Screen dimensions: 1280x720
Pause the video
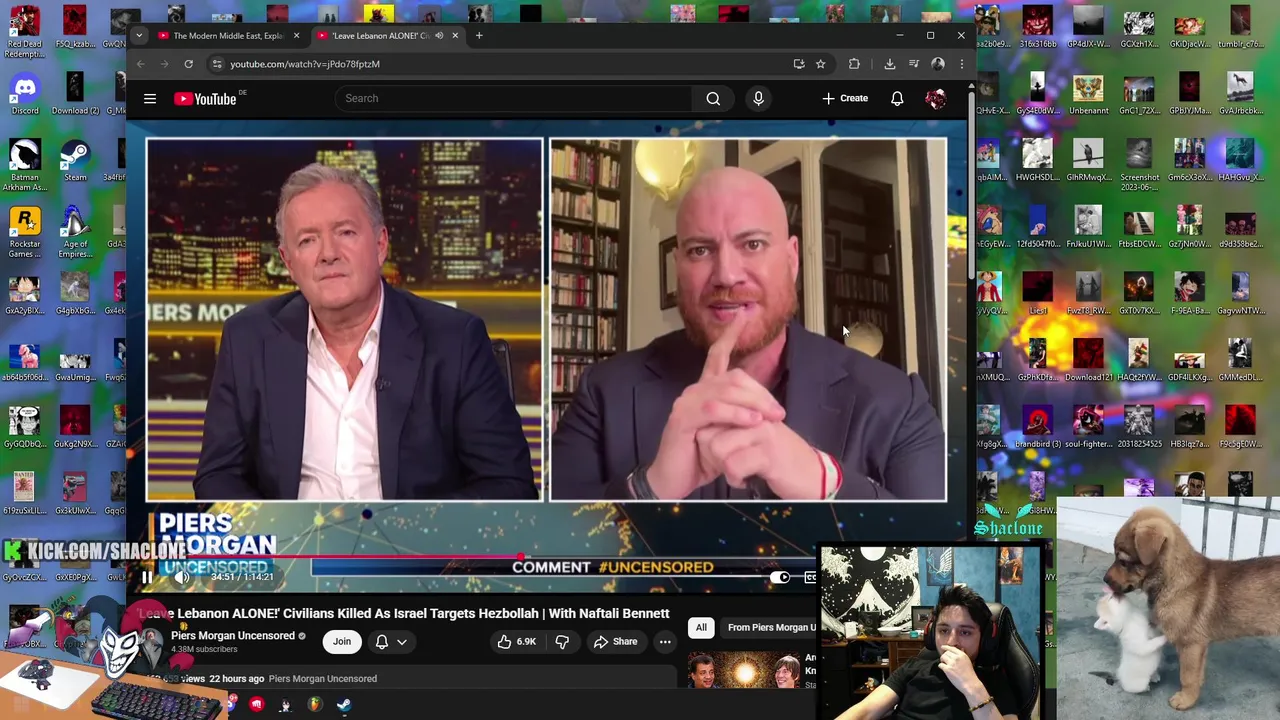click(147, 577)
